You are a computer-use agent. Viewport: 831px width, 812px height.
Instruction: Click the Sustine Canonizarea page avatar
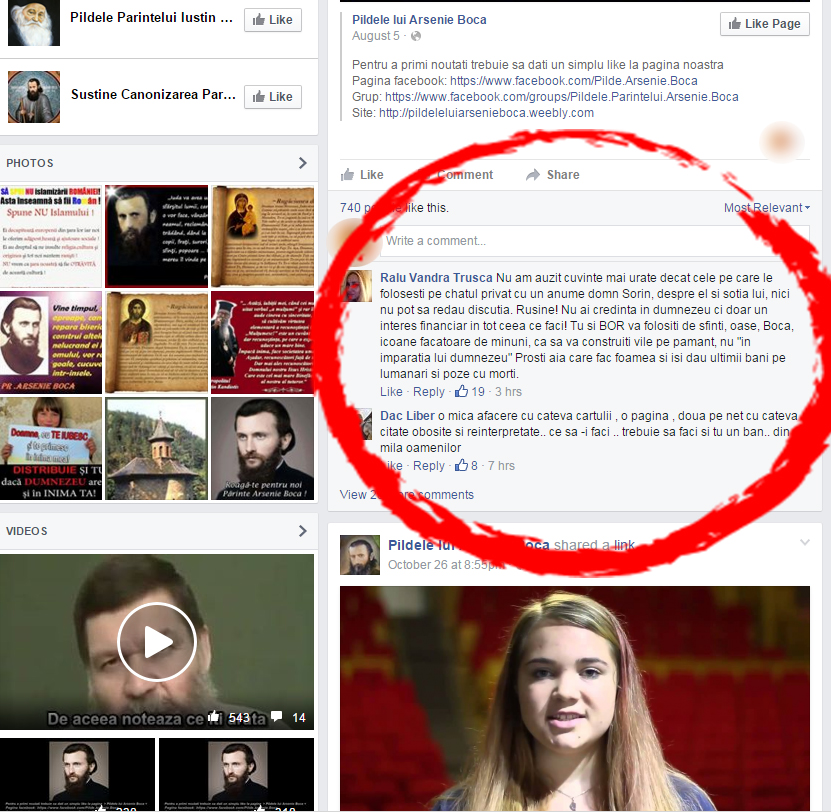coord(34,97)
